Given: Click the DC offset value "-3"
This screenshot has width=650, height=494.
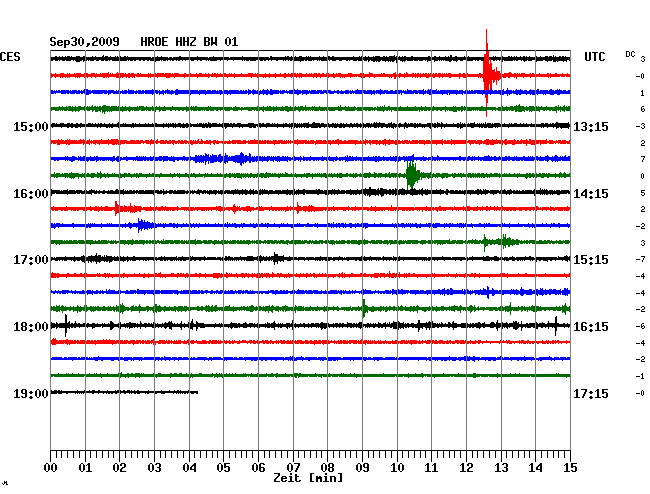Looking at the screenshot, I should [640, 126].
